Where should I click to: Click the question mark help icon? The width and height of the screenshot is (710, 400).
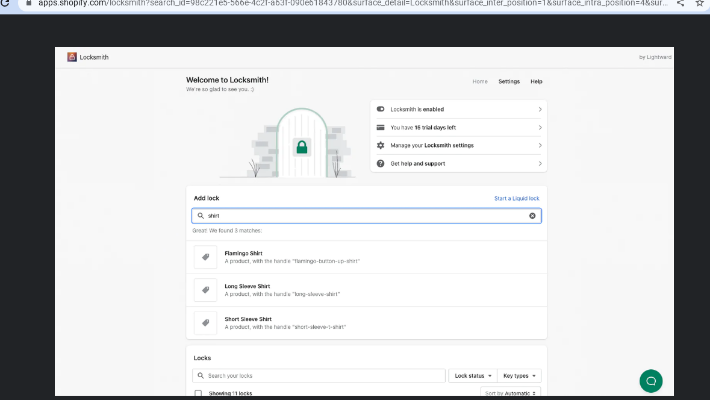[380, 164]
